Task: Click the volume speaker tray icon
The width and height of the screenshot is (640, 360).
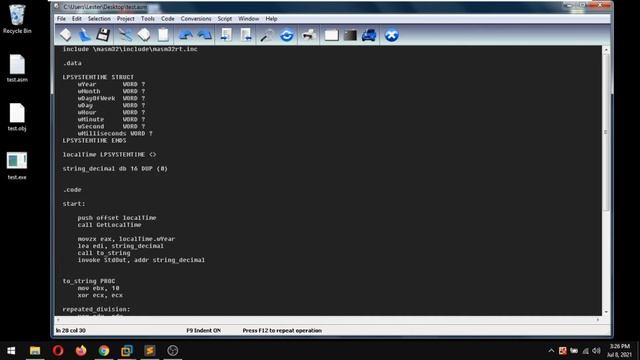Action: point(596,351)
